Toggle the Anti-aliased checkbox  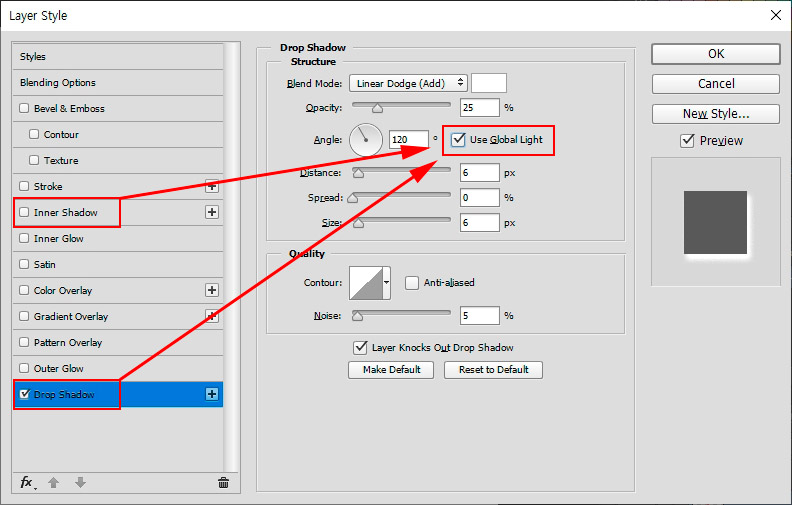(412, 283)
